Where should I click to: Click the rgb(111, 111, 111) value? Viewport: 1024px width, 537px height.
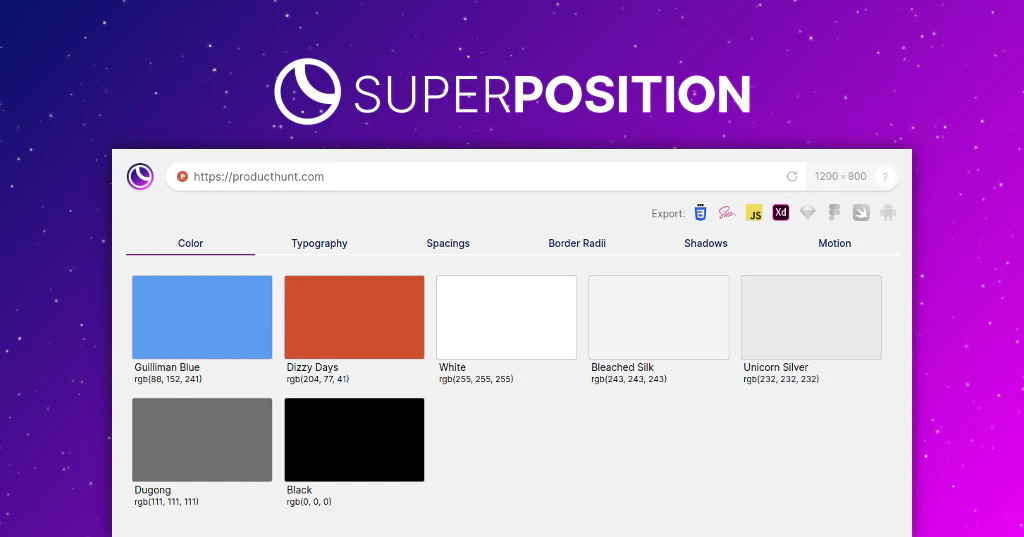coord(167,502)
